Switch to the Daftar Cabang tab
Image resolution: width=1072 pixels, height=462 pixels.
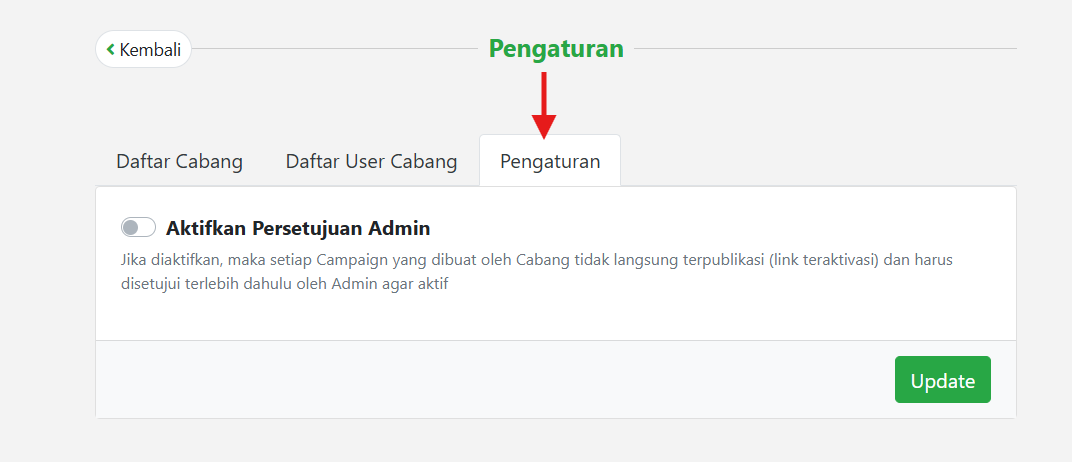(x=179, y=161)
